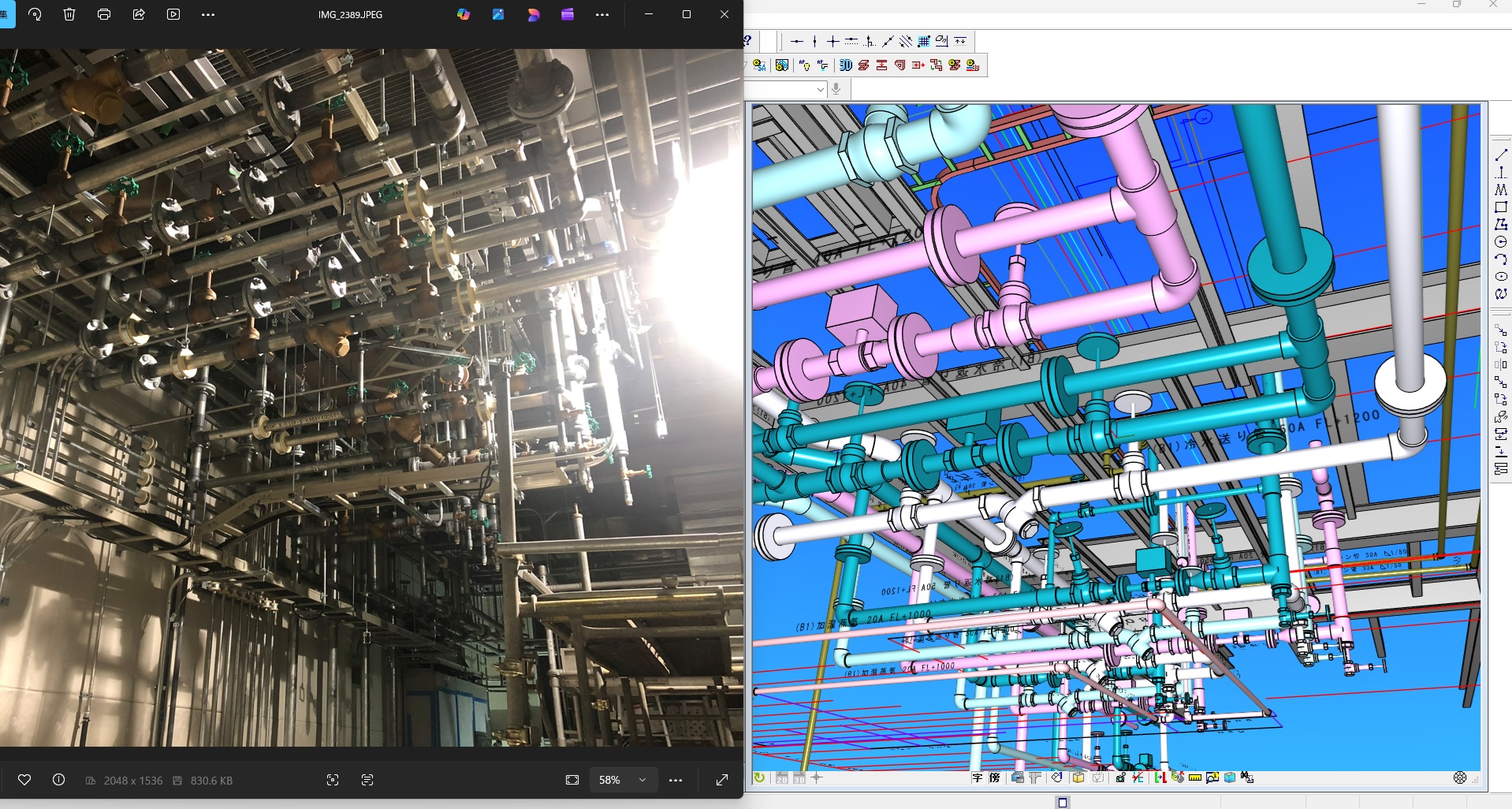
Task: Open the share icon in Photos
Action: point(139,14)
